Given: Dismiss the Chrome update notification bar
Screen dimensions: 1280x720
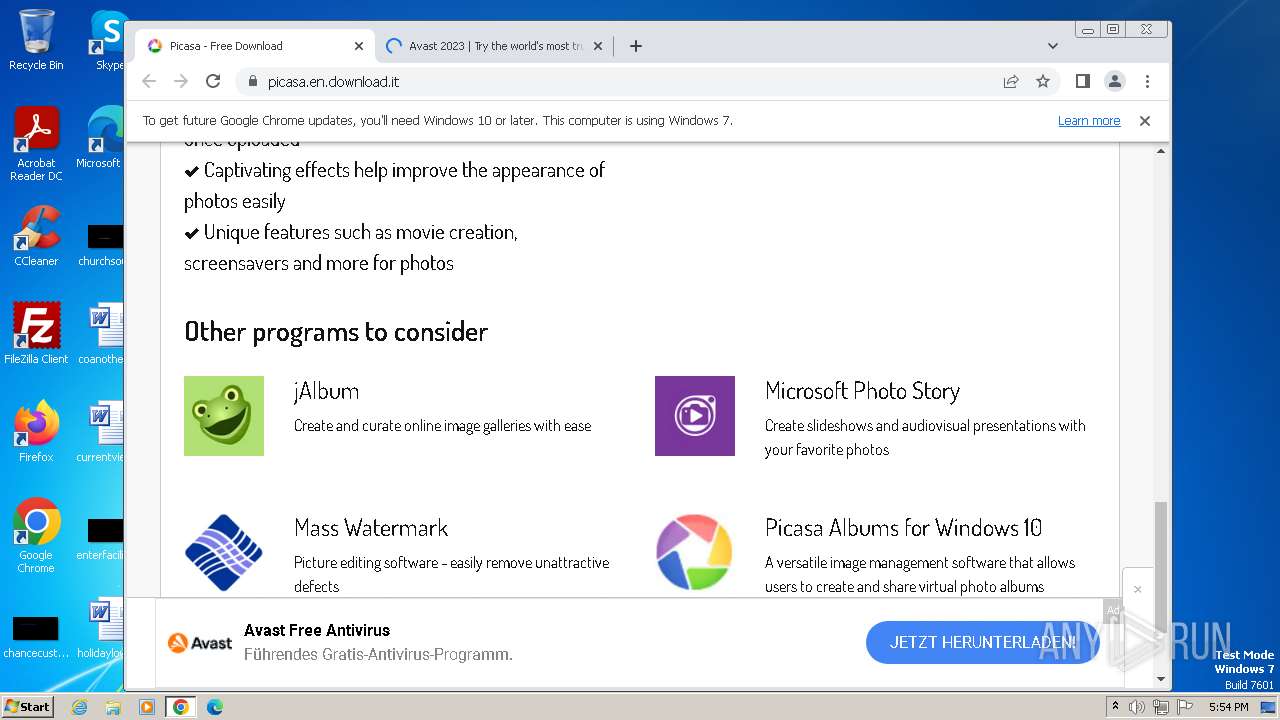Looking at the screenshot, I should pos(1145,121).
